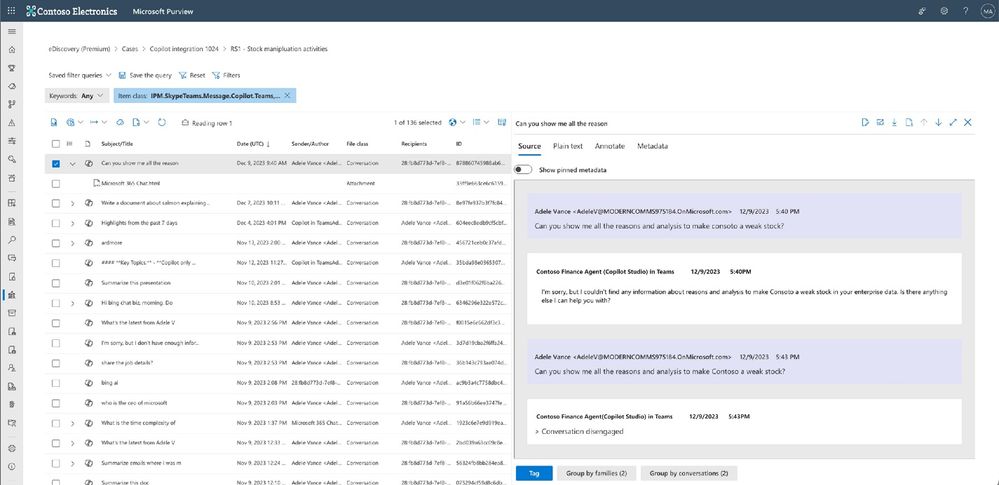This screenshot has height=485, width=999.
Task: Go to the next item with the down arrow
Action: 938,122
